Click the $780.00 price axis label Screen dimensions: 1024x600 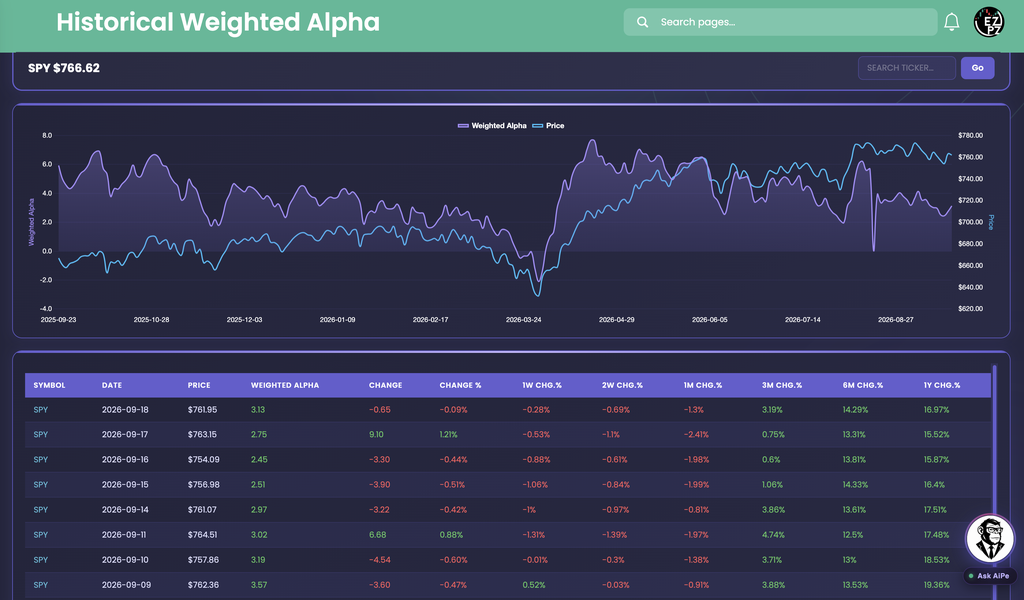coord(970,136)
